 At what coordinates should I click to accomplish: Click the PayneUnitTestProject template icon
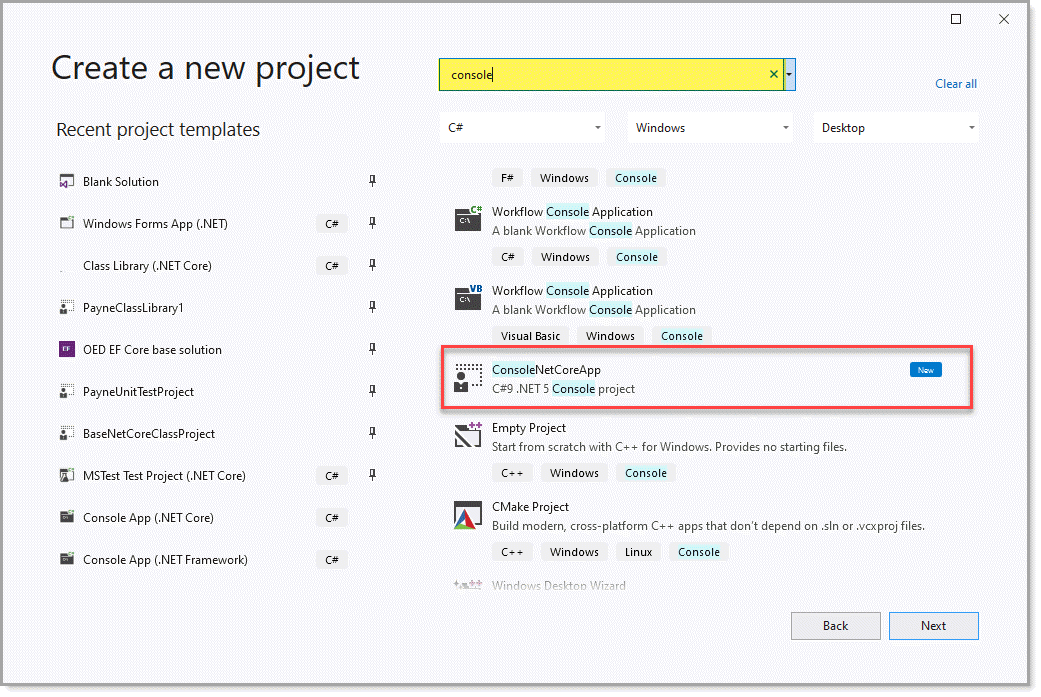66,391
